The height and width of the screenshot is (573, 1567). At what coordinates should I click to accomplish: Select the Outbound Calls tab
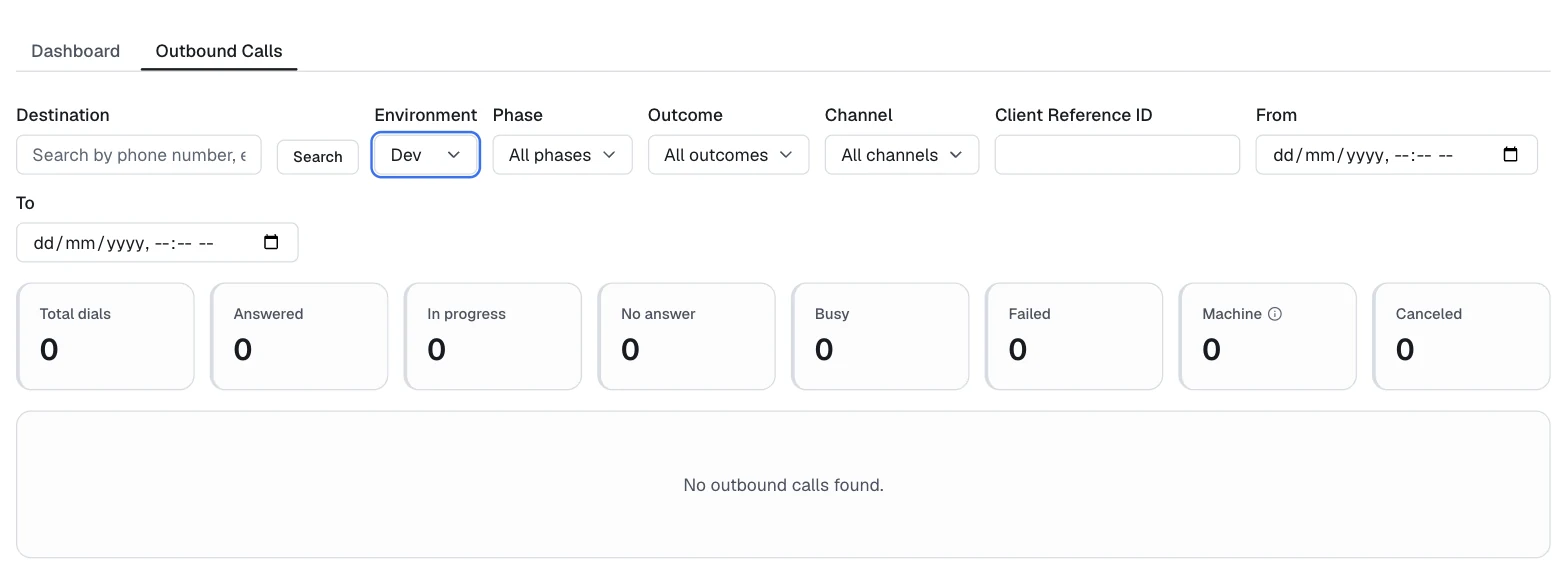click(219, 51)
